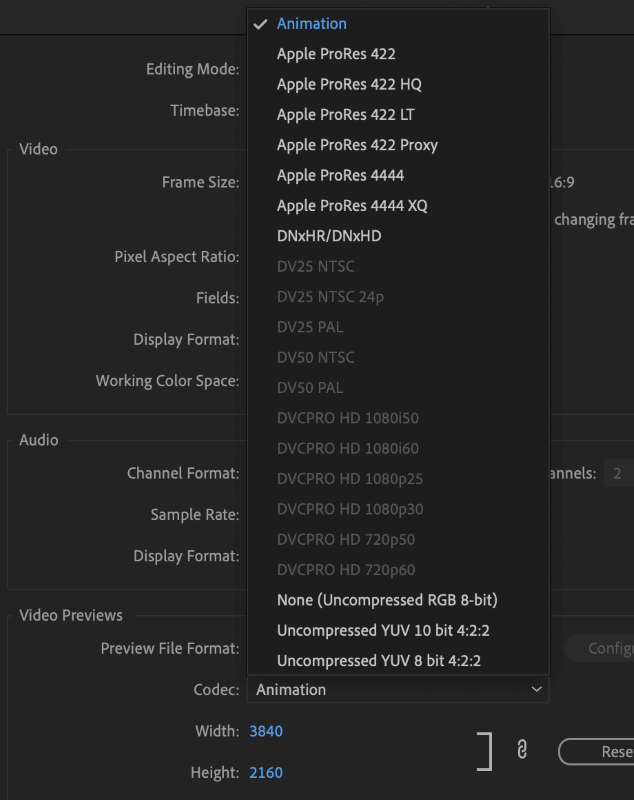Click the Pixel Aspect Ratio label

(x=176, y=257)
